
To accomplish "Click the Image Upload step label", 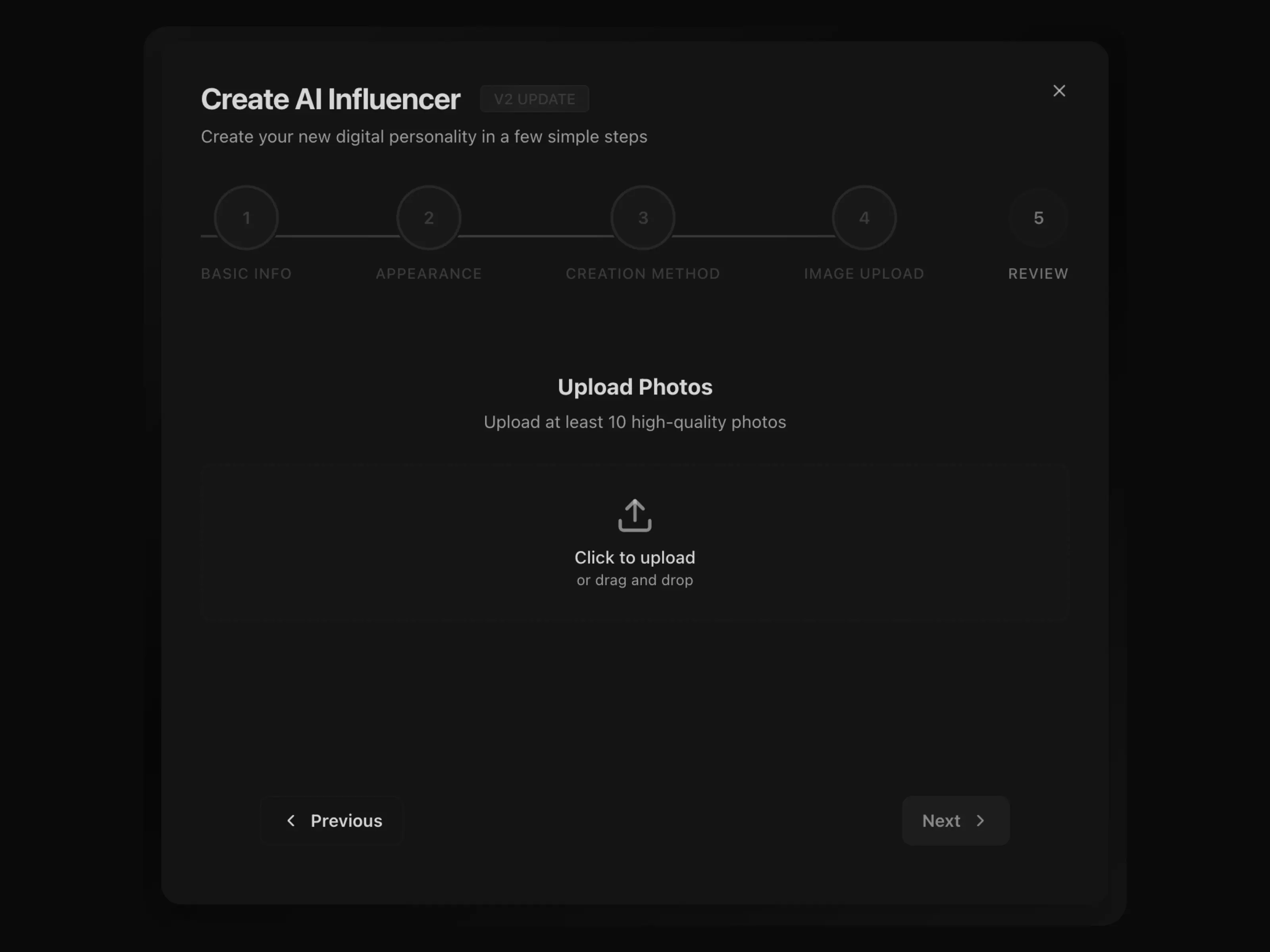I will coord(864,274).
